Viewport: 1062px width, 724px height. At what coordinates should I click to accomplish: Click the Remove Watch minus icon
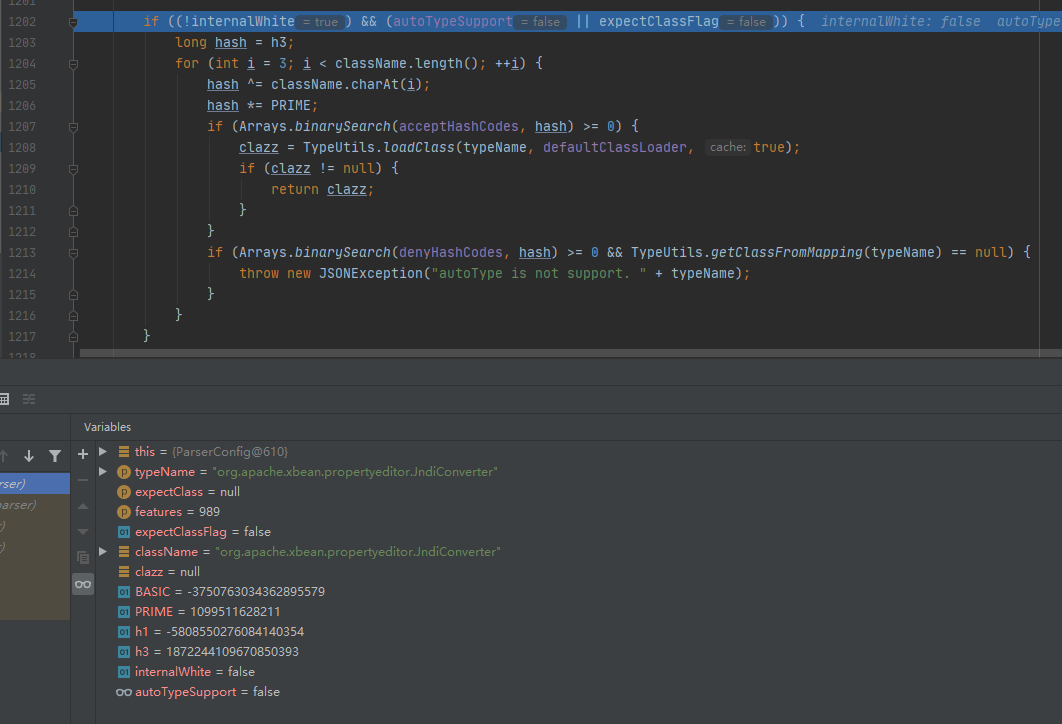(x=83, y=480)
